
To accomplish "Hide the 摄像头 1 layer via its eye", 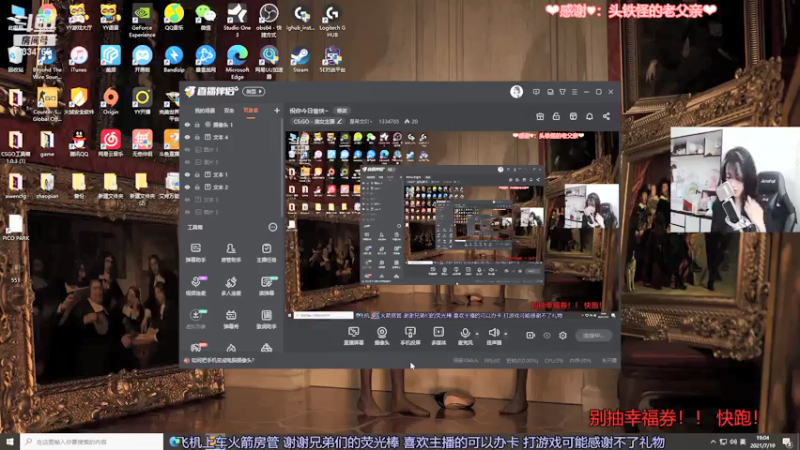I will (x=187, y=124).
